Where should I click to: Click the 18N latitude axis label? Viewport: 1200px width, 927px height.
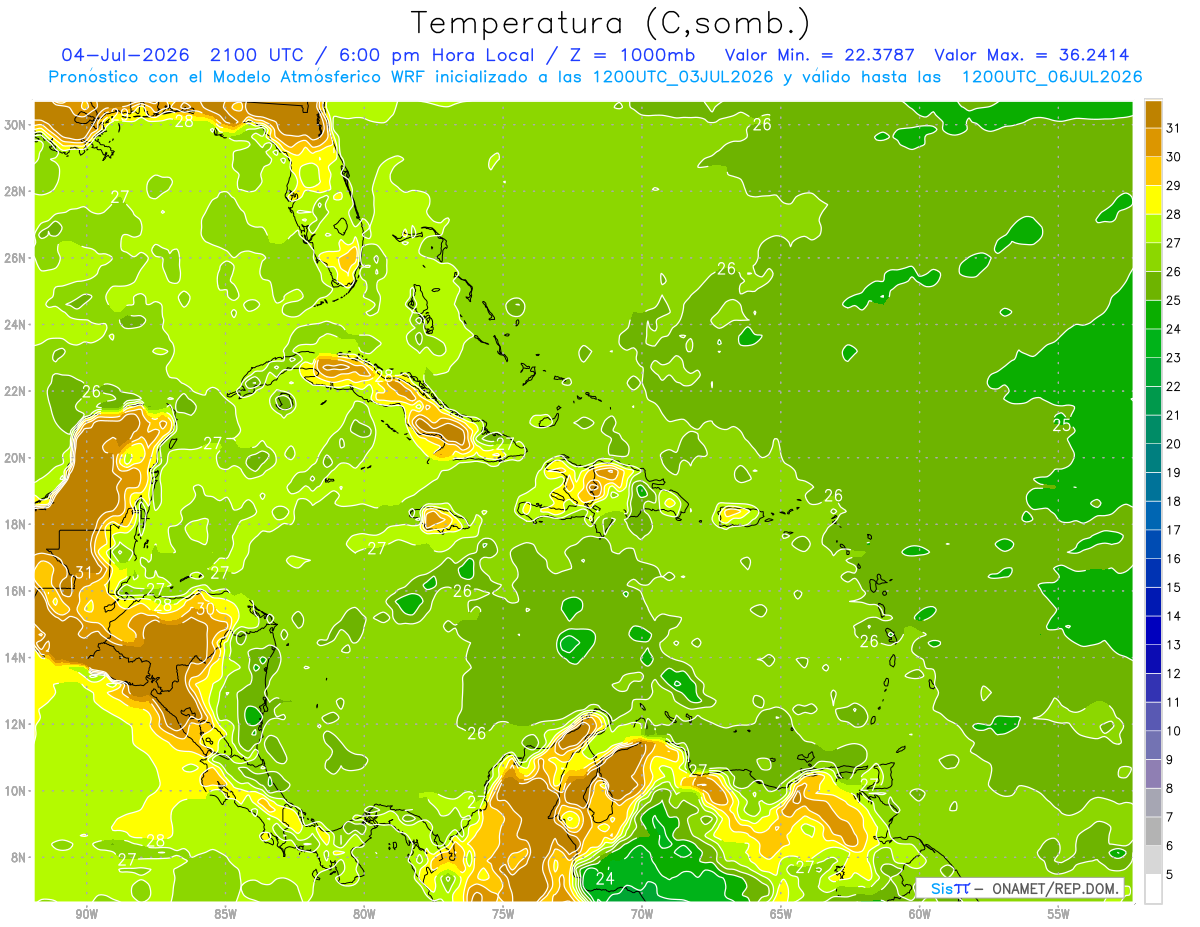click(x=15, y=524)
